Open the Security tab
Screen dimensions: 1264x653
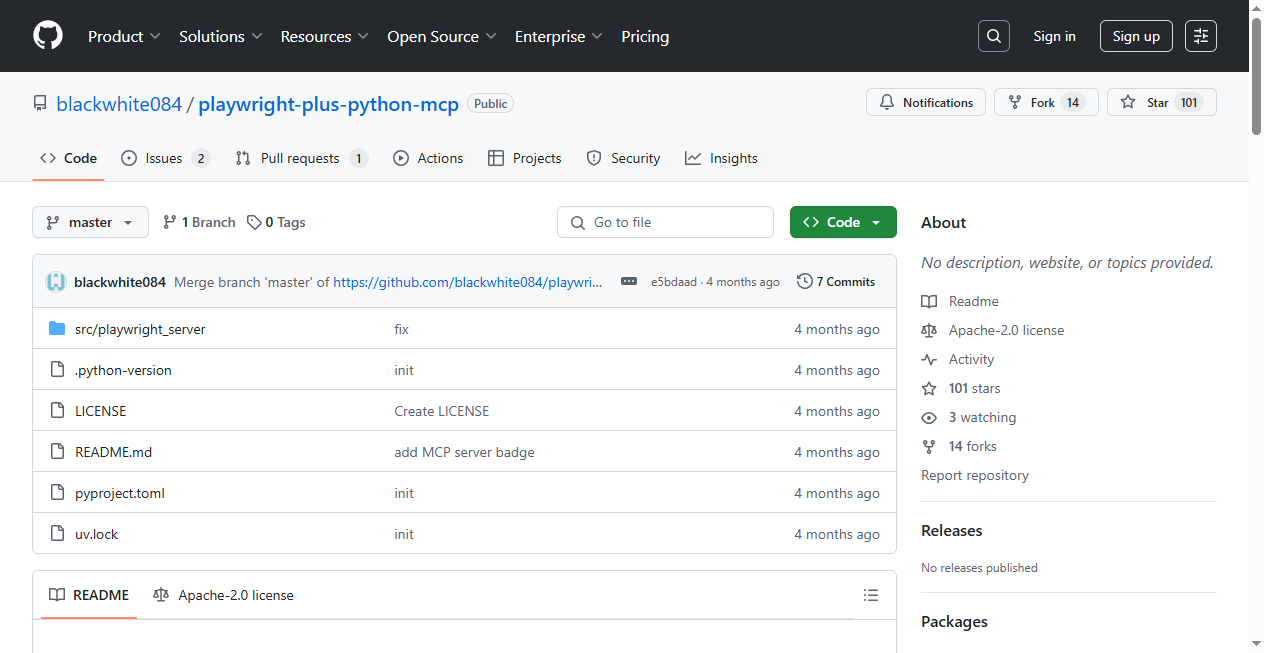623,158
